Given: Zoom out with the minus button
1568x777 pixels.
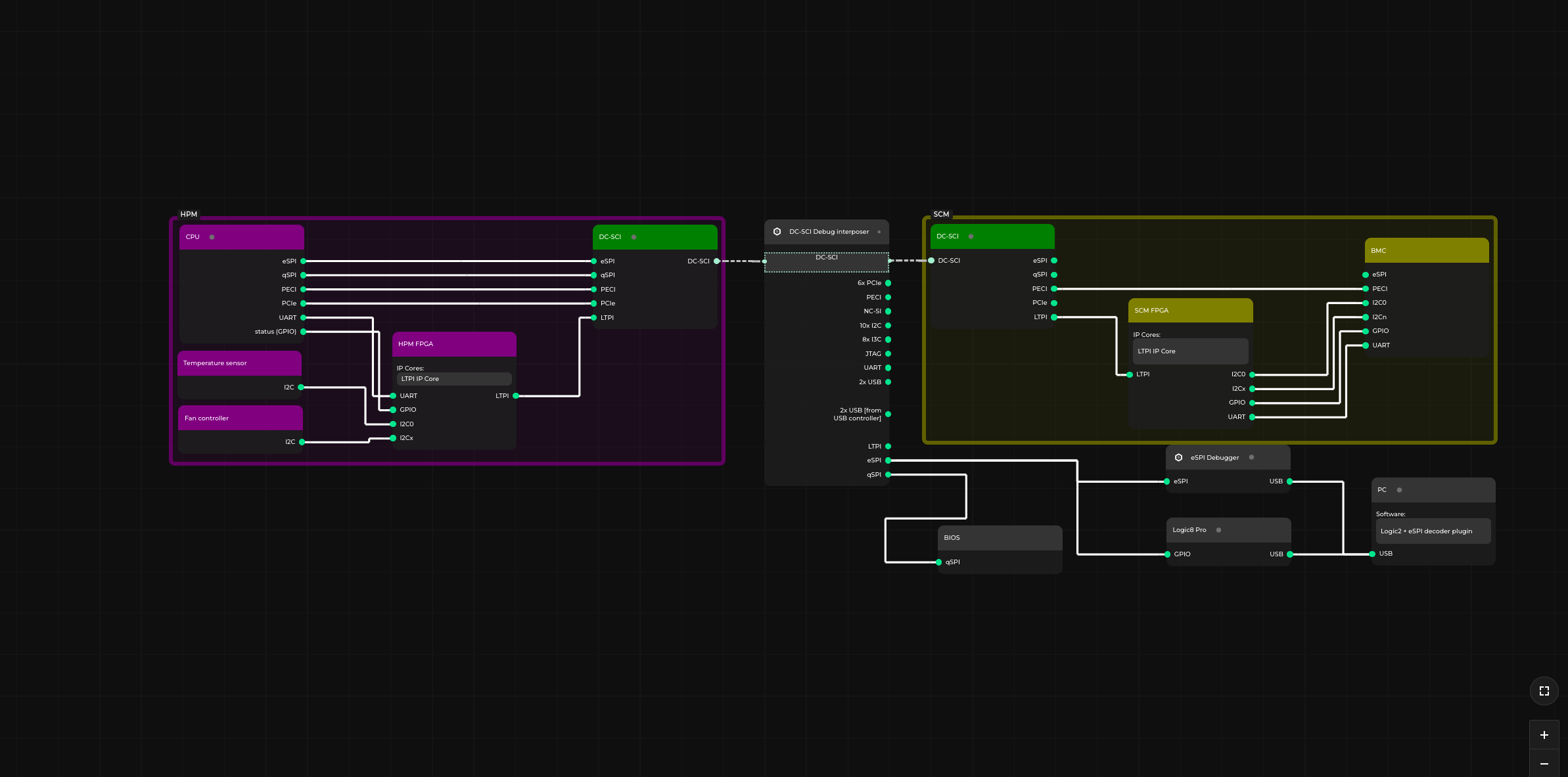Looking at the screenshot, I should 1544,763.
